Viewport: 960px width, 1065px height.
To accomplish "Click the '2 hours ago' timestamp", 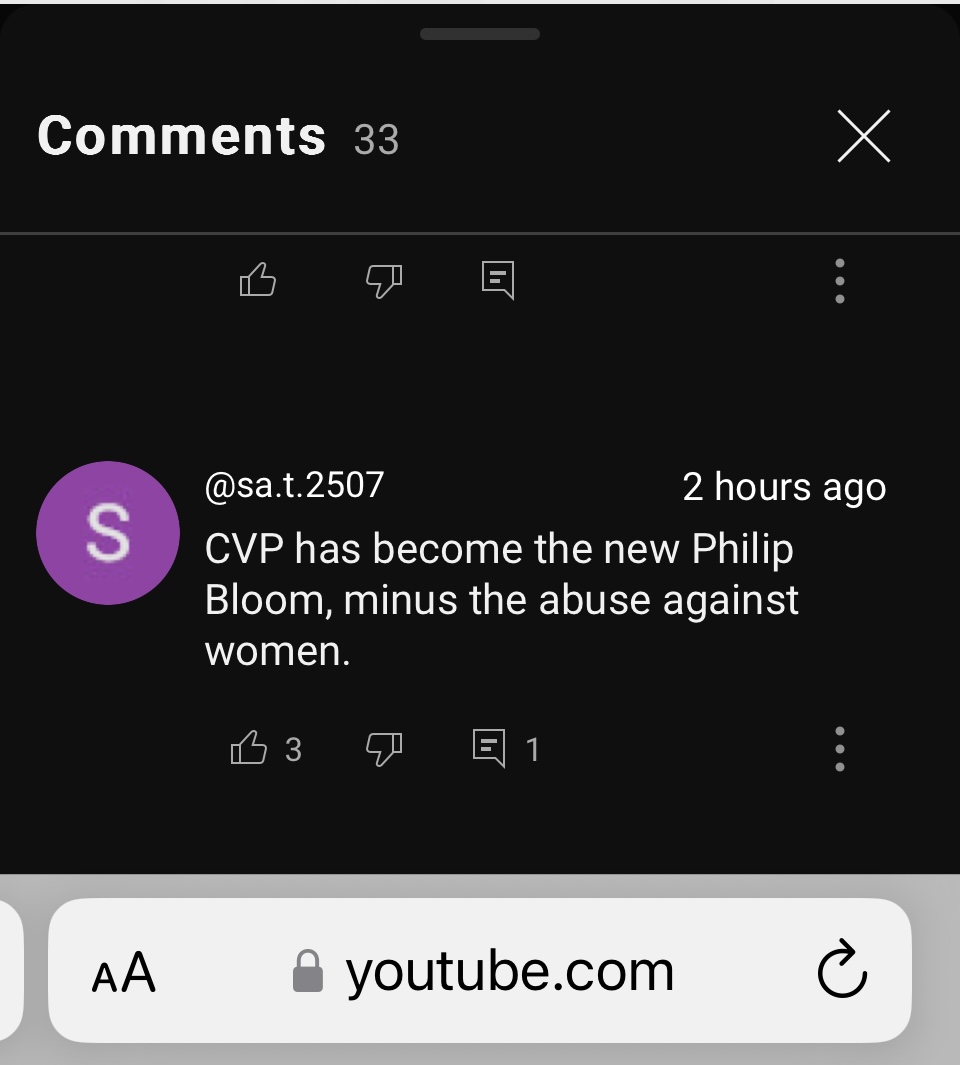I will pyautogui.click(x=784, y=488).
